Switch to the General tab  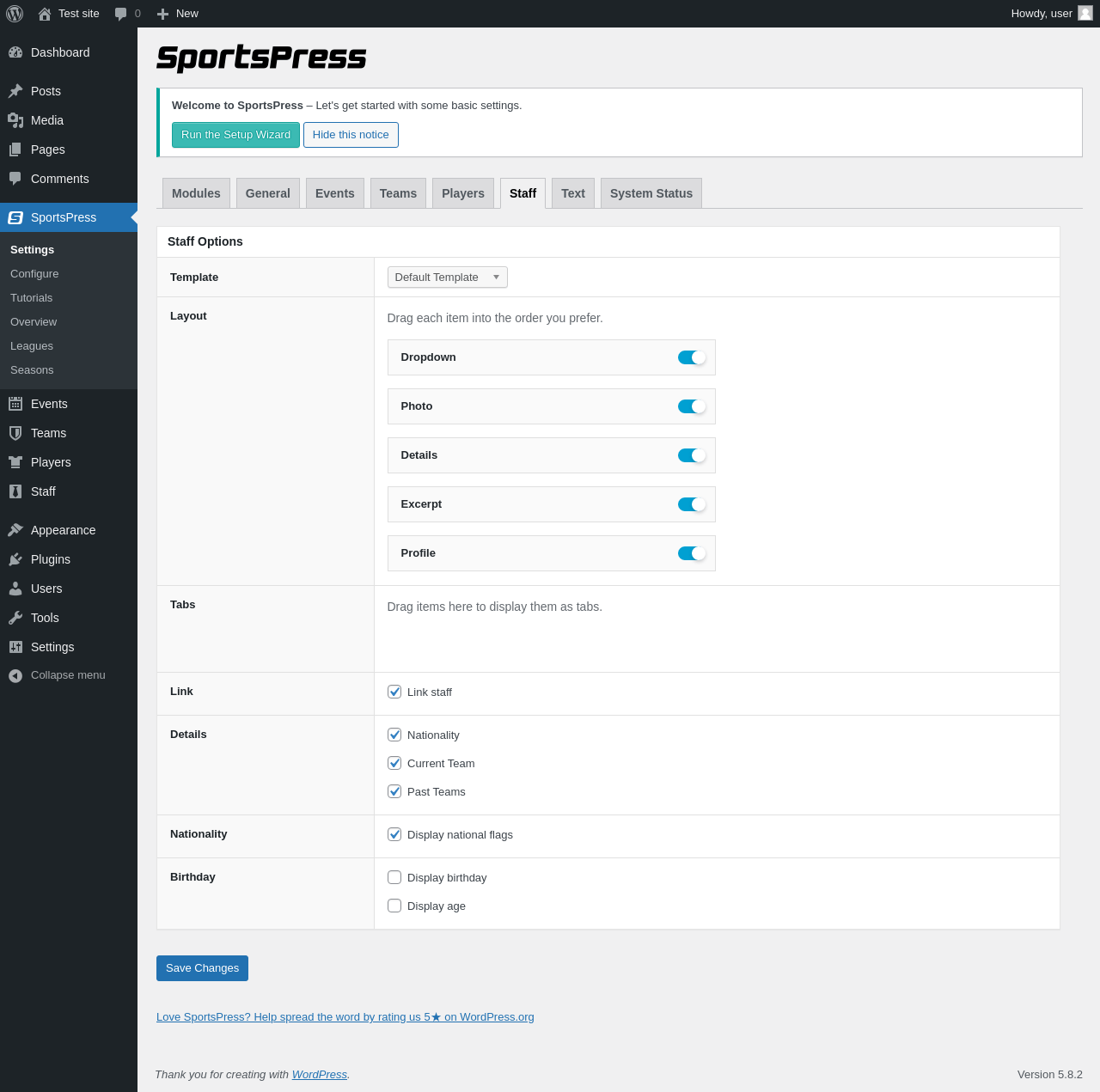coord(268,193)
